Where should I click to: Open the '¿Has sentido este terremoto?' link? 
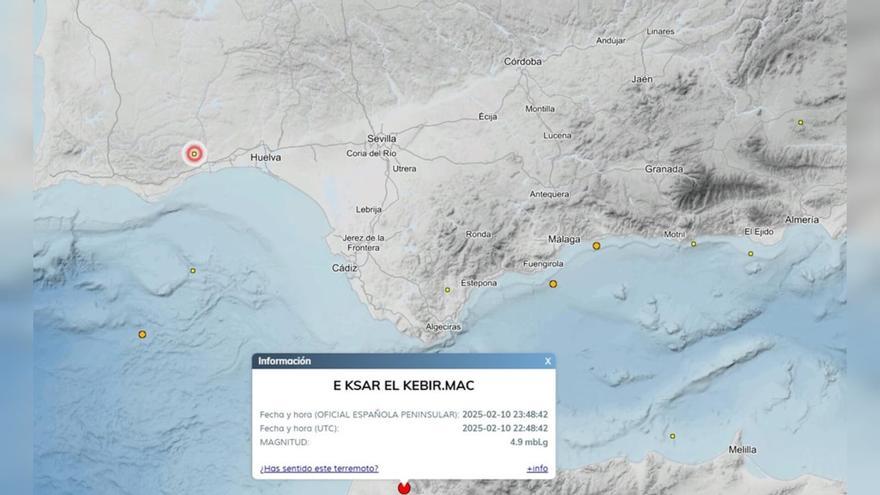tap(319, 469)
